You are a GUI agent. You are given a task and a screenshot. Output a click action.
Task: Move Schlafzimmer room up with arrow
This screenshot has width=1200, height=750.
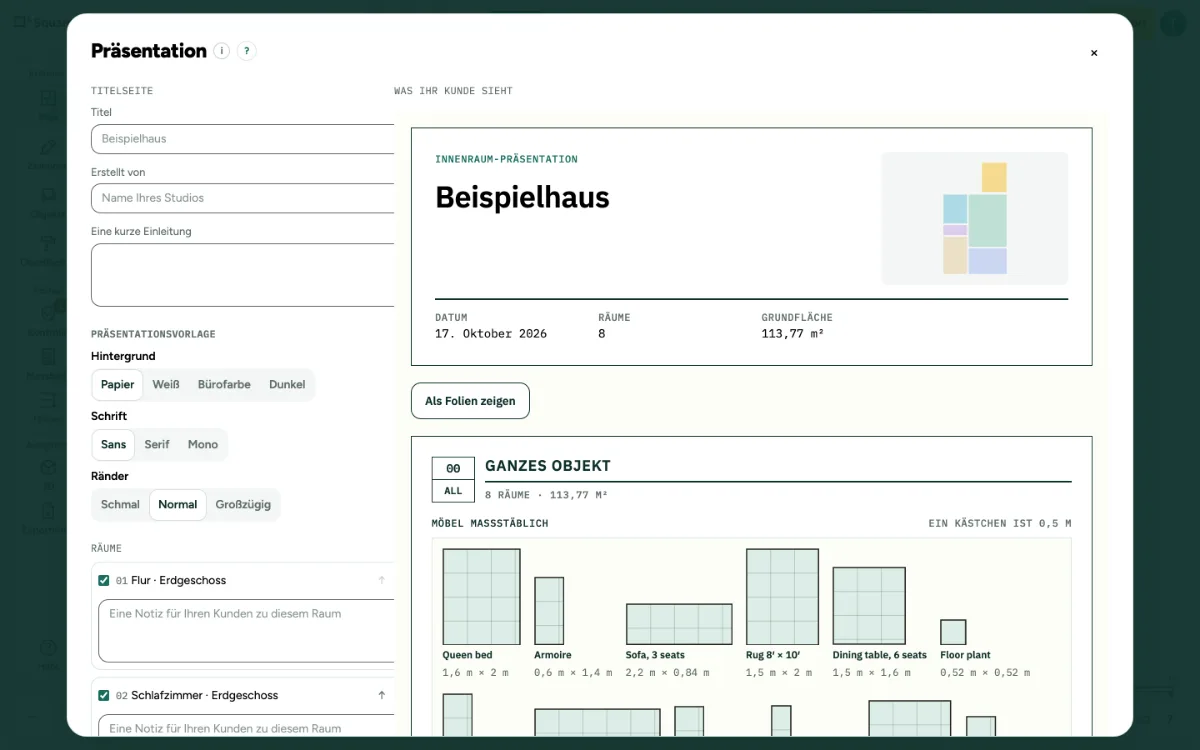[381, 695]
